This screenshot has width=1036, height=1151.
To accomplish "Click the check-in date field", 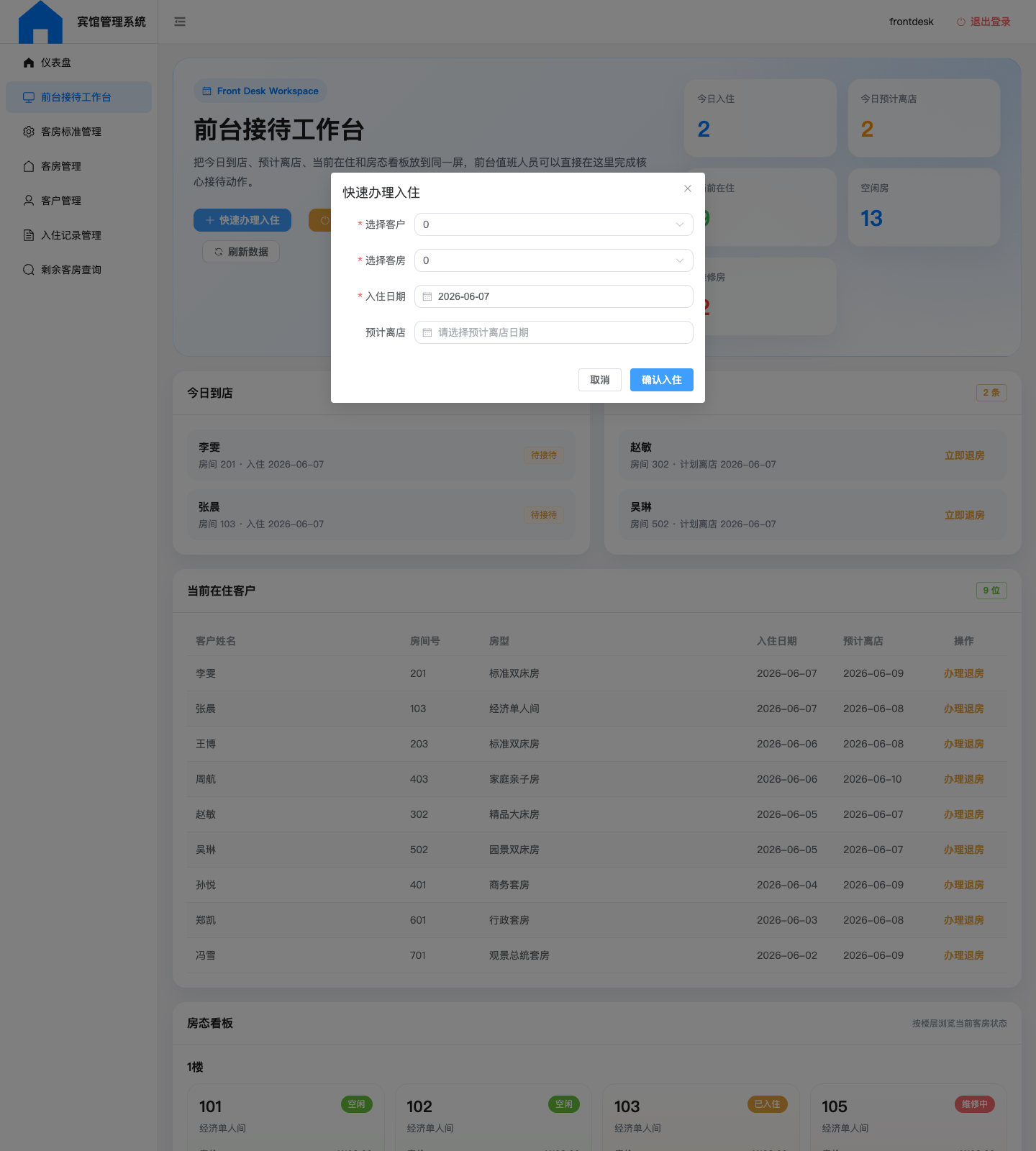I will pos(554,296).
